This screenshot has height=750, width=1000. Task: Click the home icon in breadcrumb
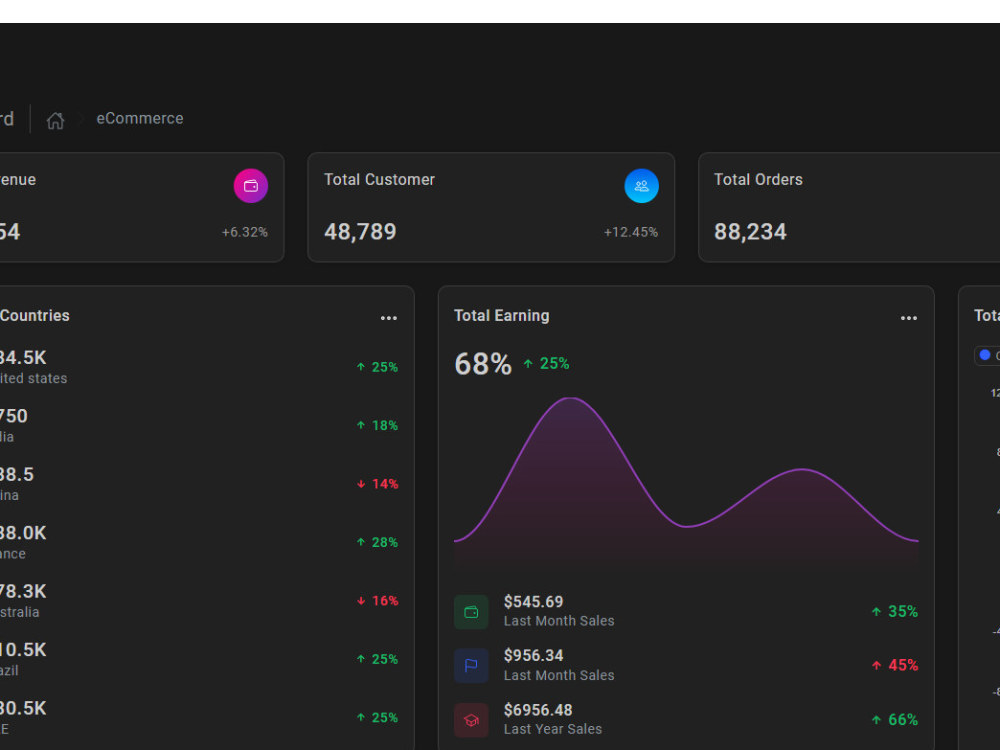point(55,120)
